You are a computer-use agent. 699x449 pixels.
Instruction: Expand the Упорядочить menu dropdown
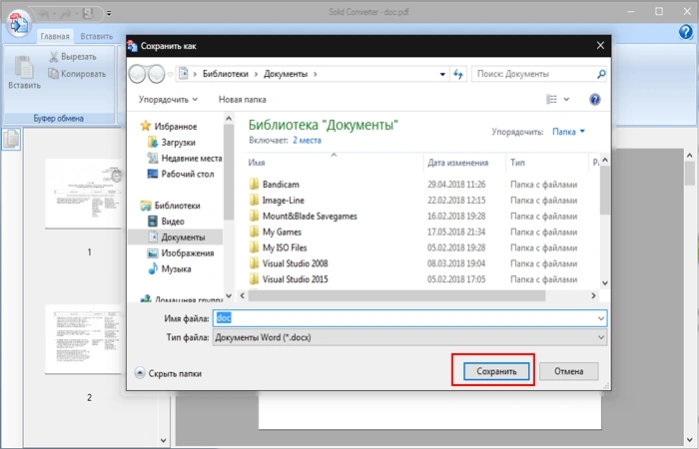coord(168,99)
